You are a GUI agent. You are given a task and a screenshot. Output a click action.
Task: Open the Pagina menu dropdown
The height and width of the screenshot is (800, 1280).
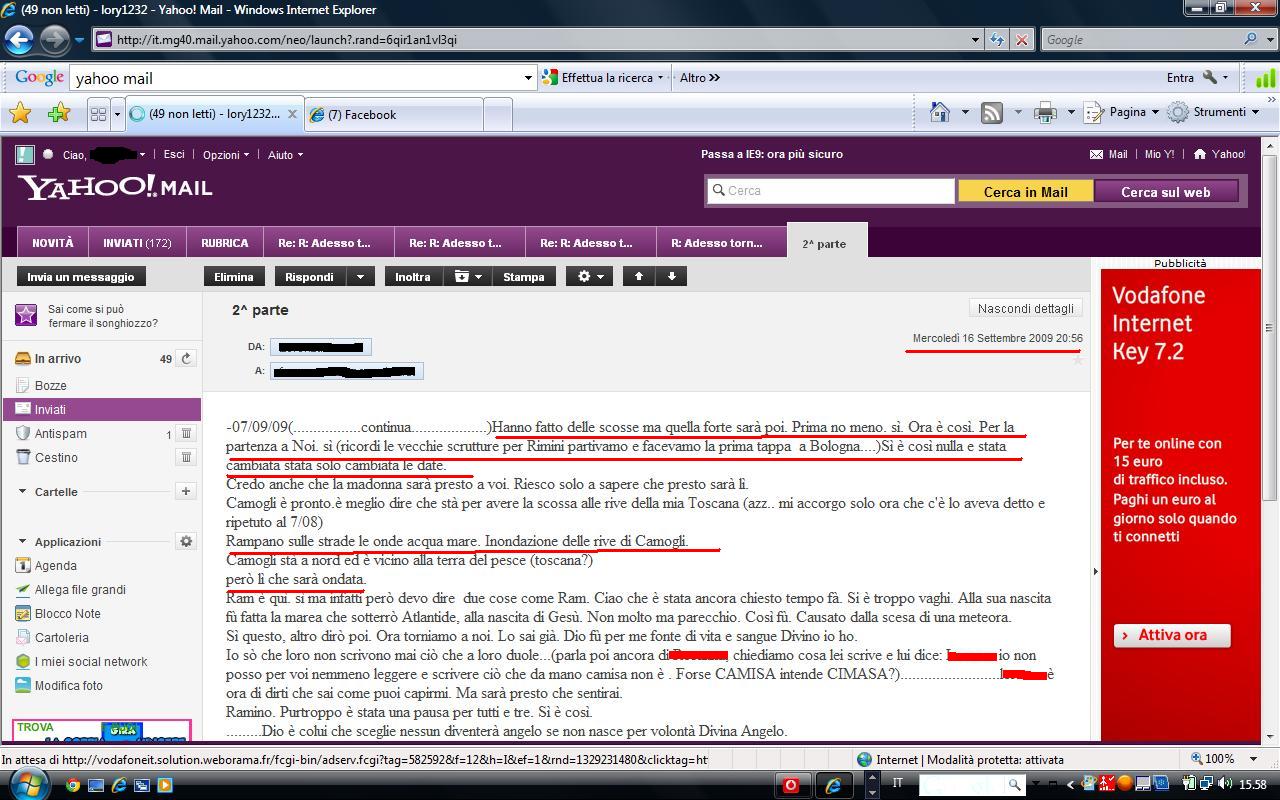[x=1122, y=112]
